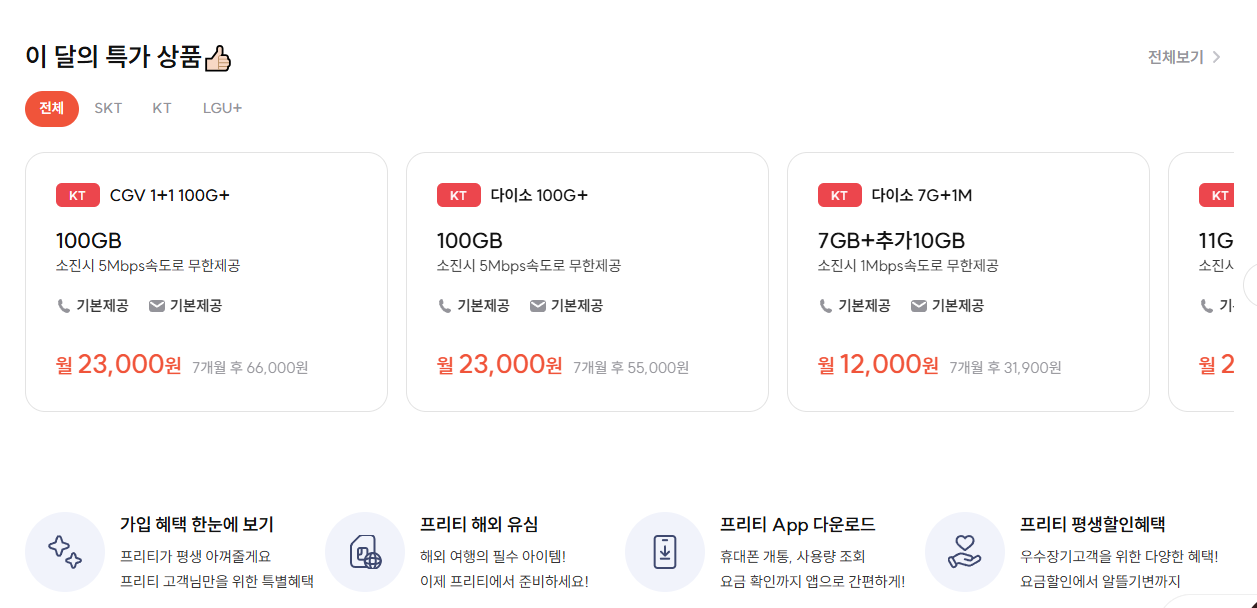Open the 전체보기 view-all link
This screenshot has height=608, width=1257.
pos(1175,57)
